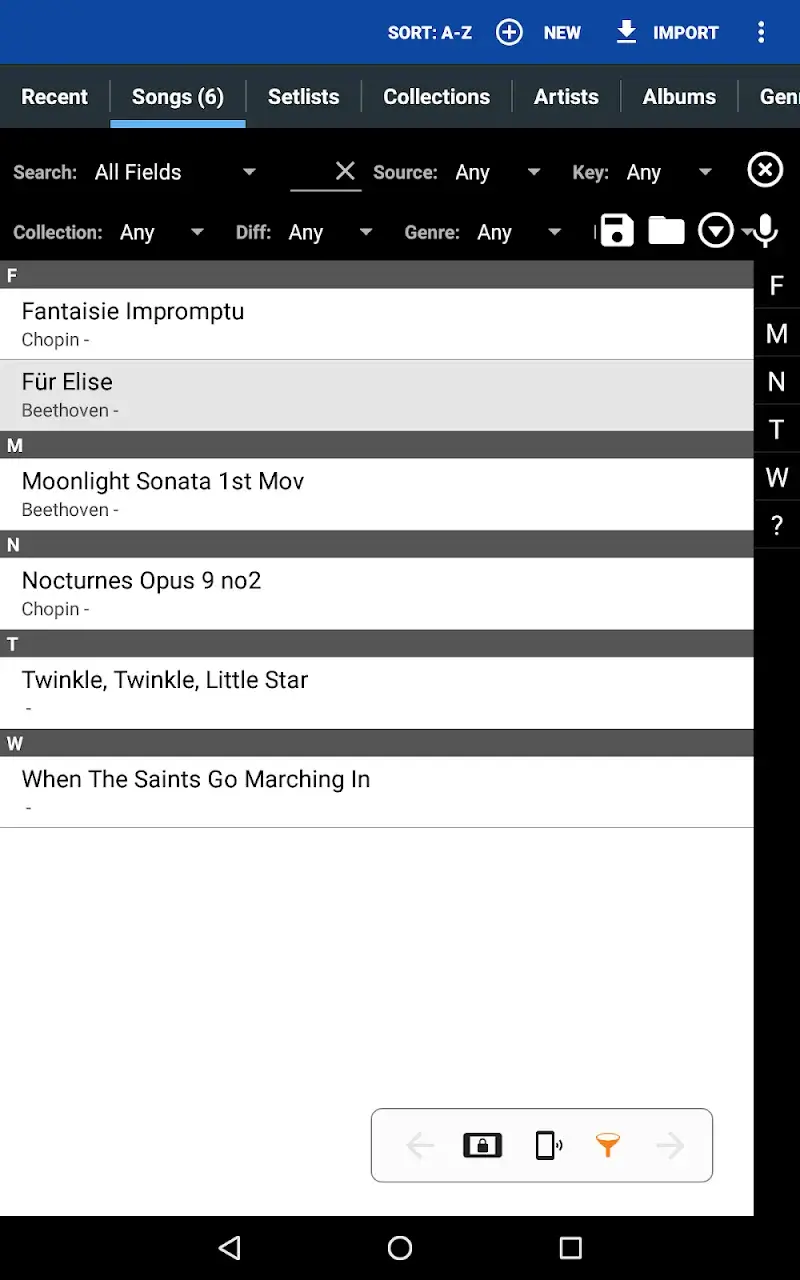The image size is (800, 1280).
Task: Open the folder browser icon
Action: click(x=666, y=231)
